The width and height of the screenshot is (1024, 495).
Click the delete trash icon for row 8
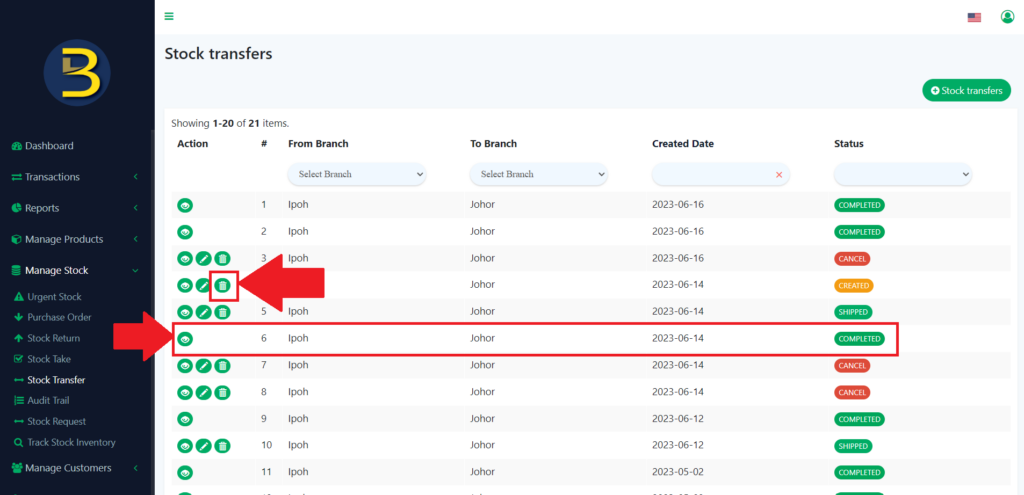pos(222,392)
